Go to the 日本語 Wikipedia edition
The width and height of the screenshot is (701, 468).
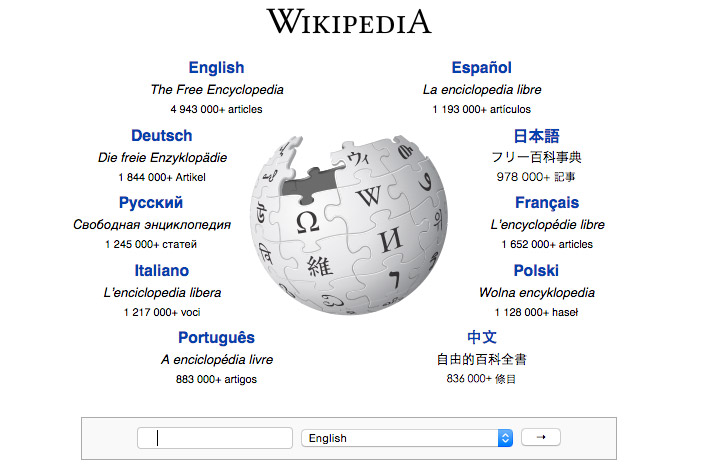pos(536,135)
